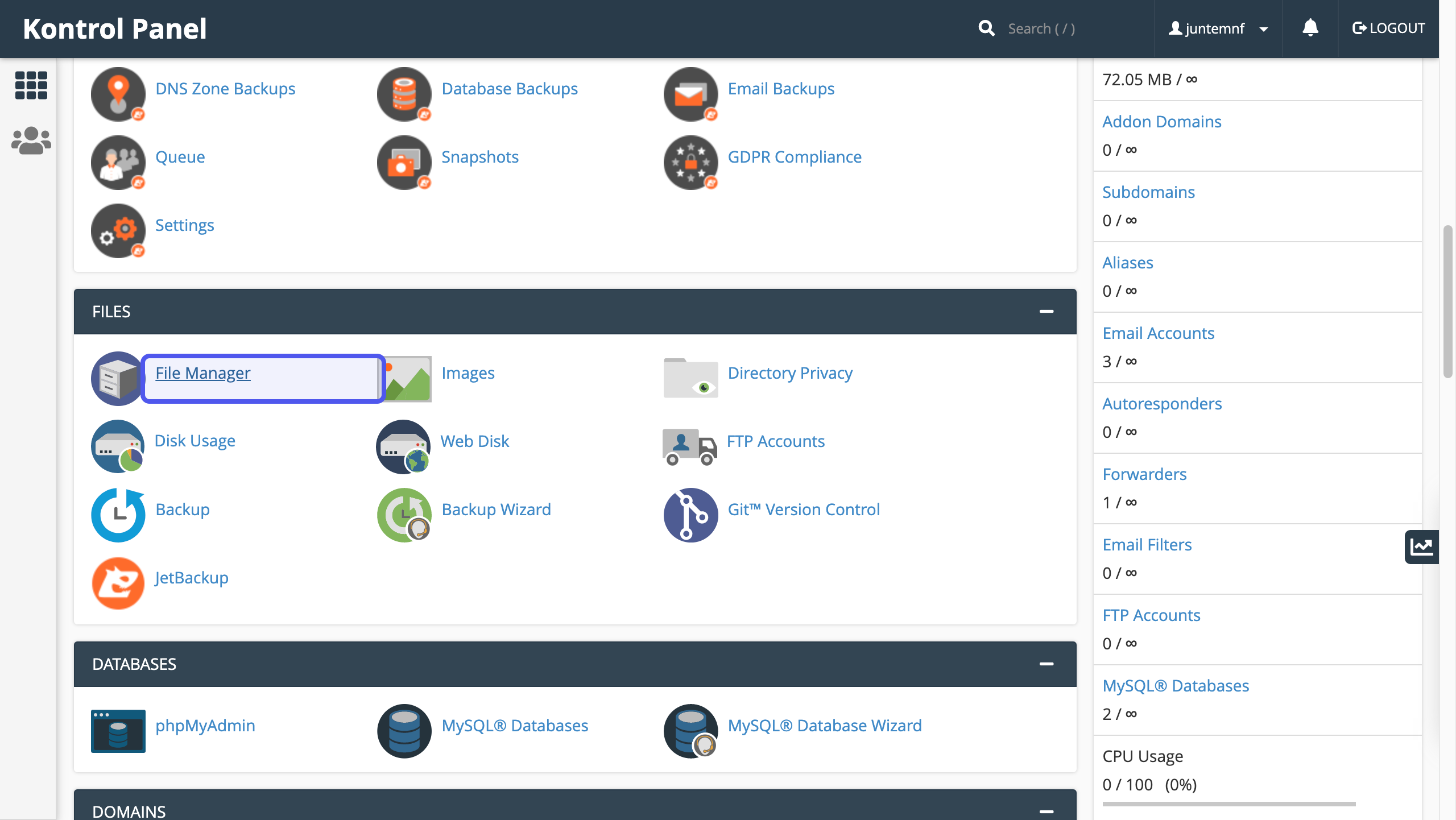Collapse the DOMAINS section

point(1046,811)
